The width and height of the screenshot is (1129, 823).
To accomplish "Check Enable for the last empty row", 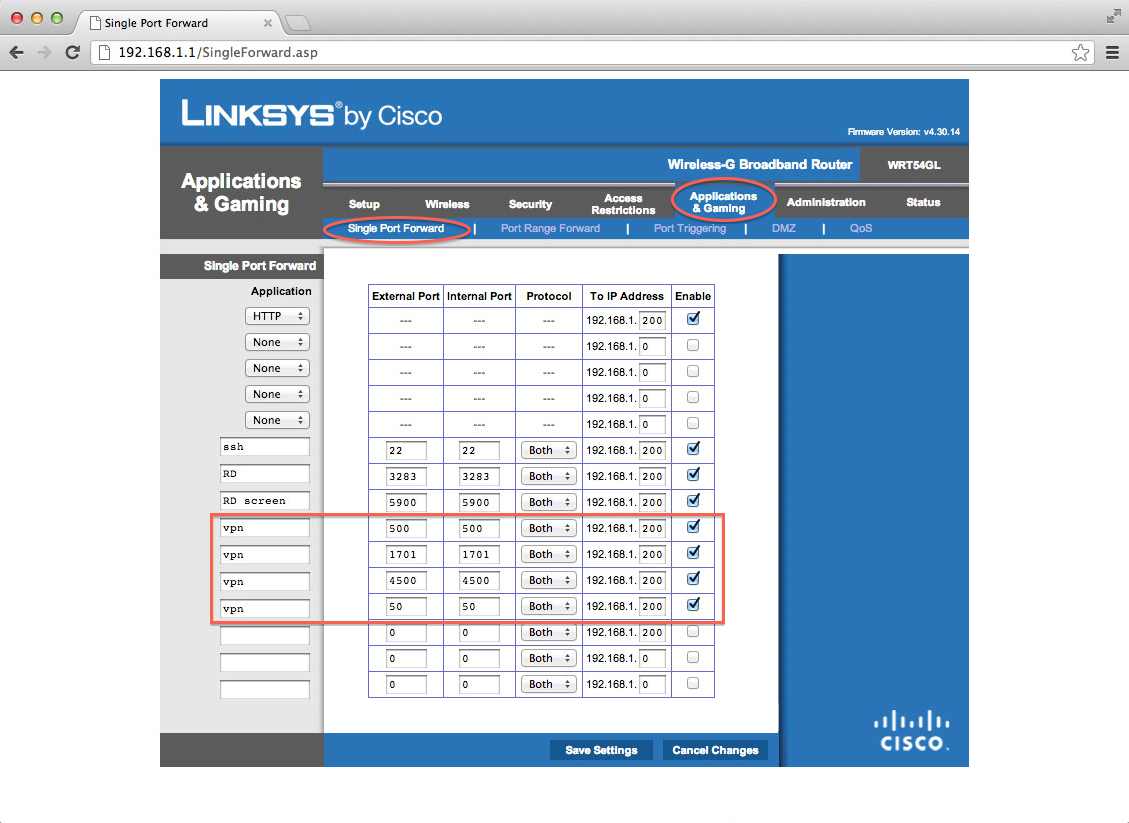I will click(x=693, y=683).
